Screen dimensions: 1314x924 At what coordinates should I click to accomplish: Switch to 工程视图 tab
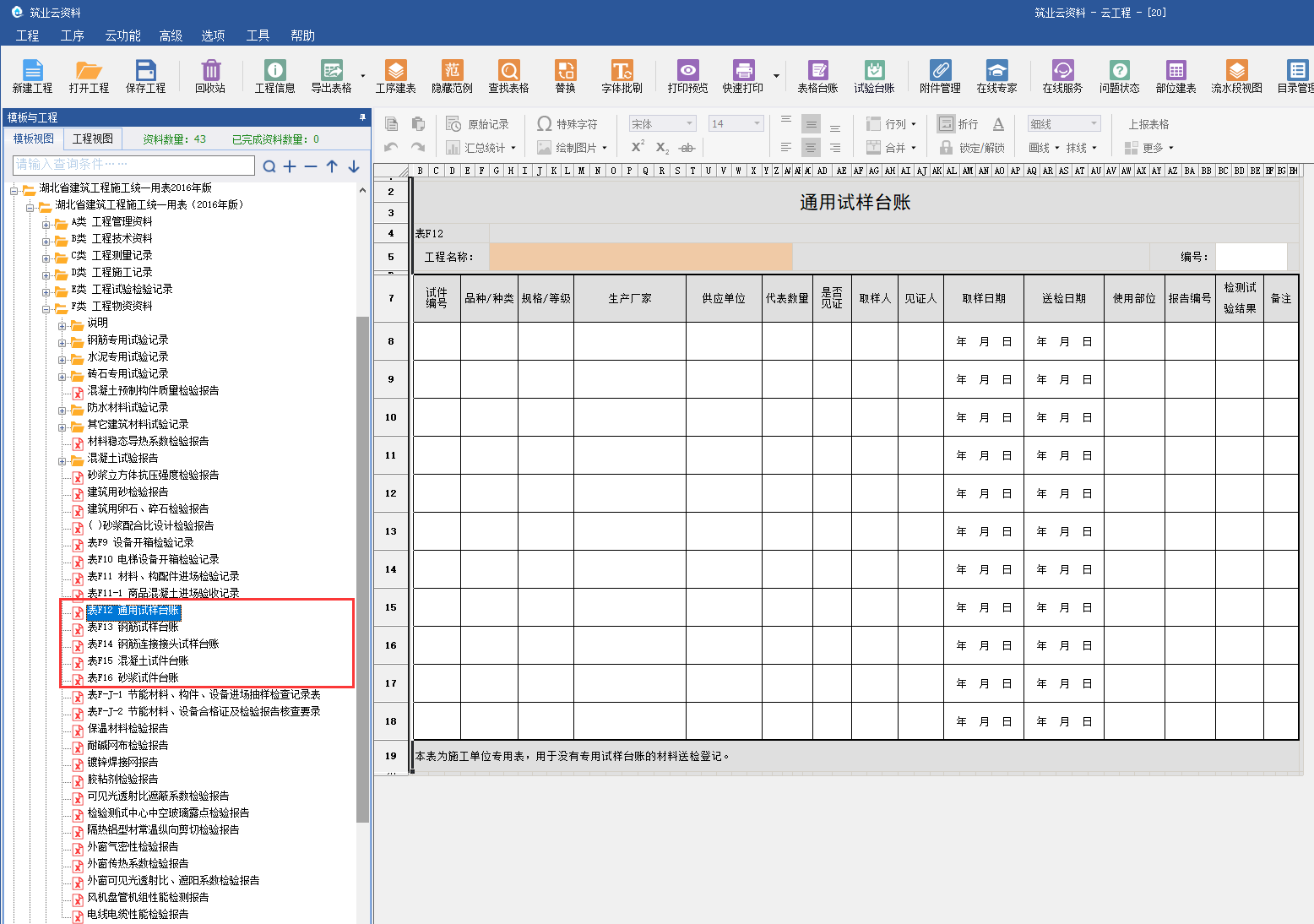click(93, 139)
